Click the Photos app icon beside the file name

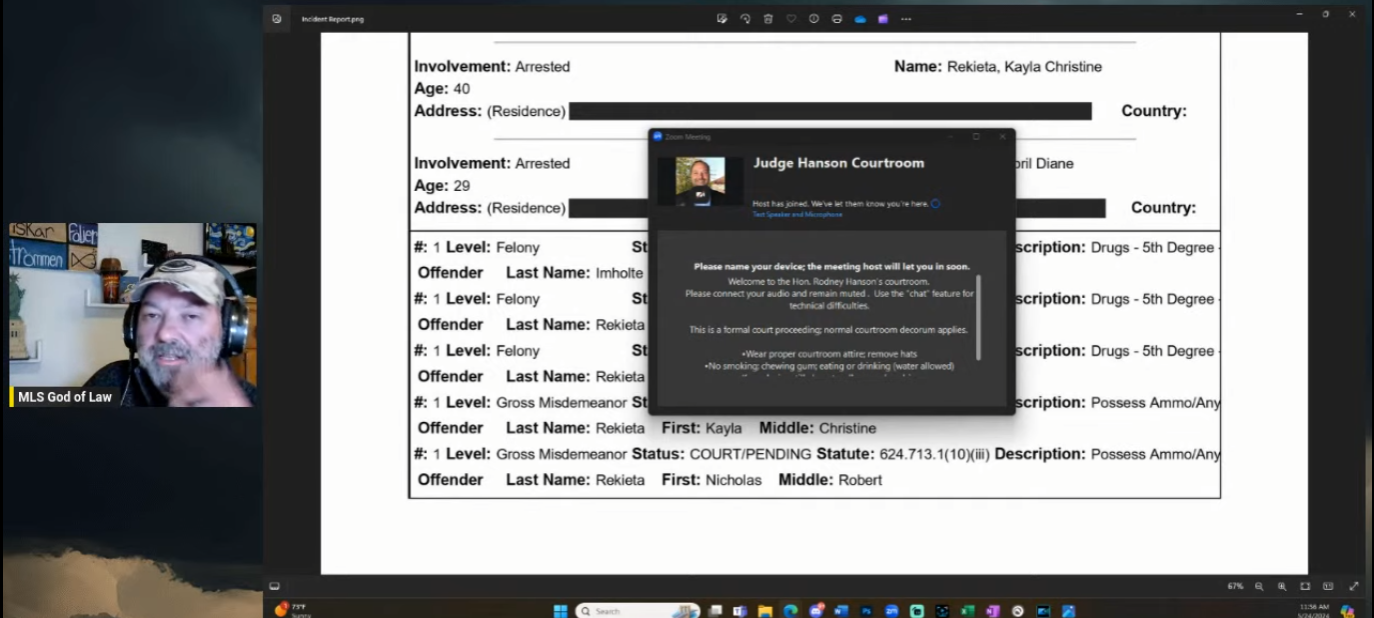277,19
